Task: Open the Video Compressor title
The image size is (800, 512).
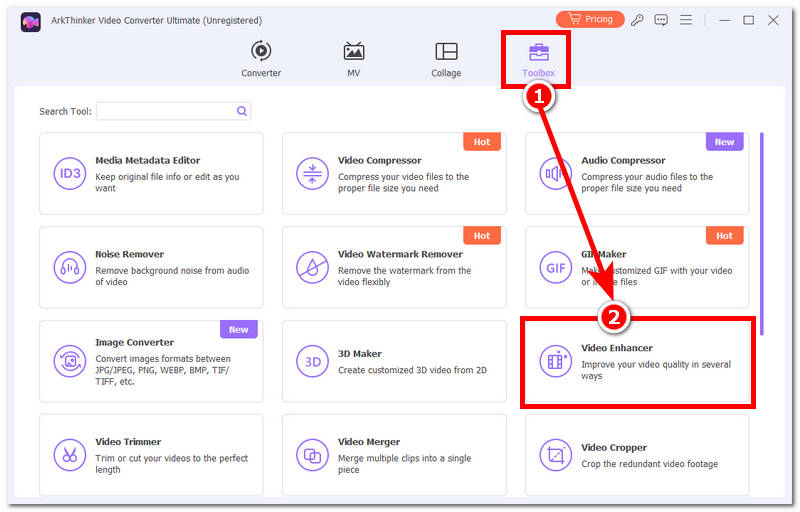Action: pos(380,160)
